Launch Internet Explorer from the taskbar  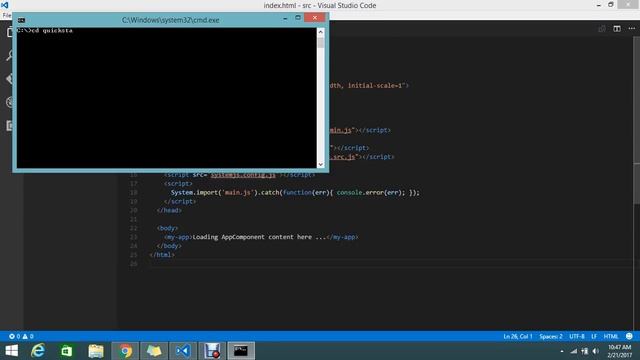coord(38,351)
